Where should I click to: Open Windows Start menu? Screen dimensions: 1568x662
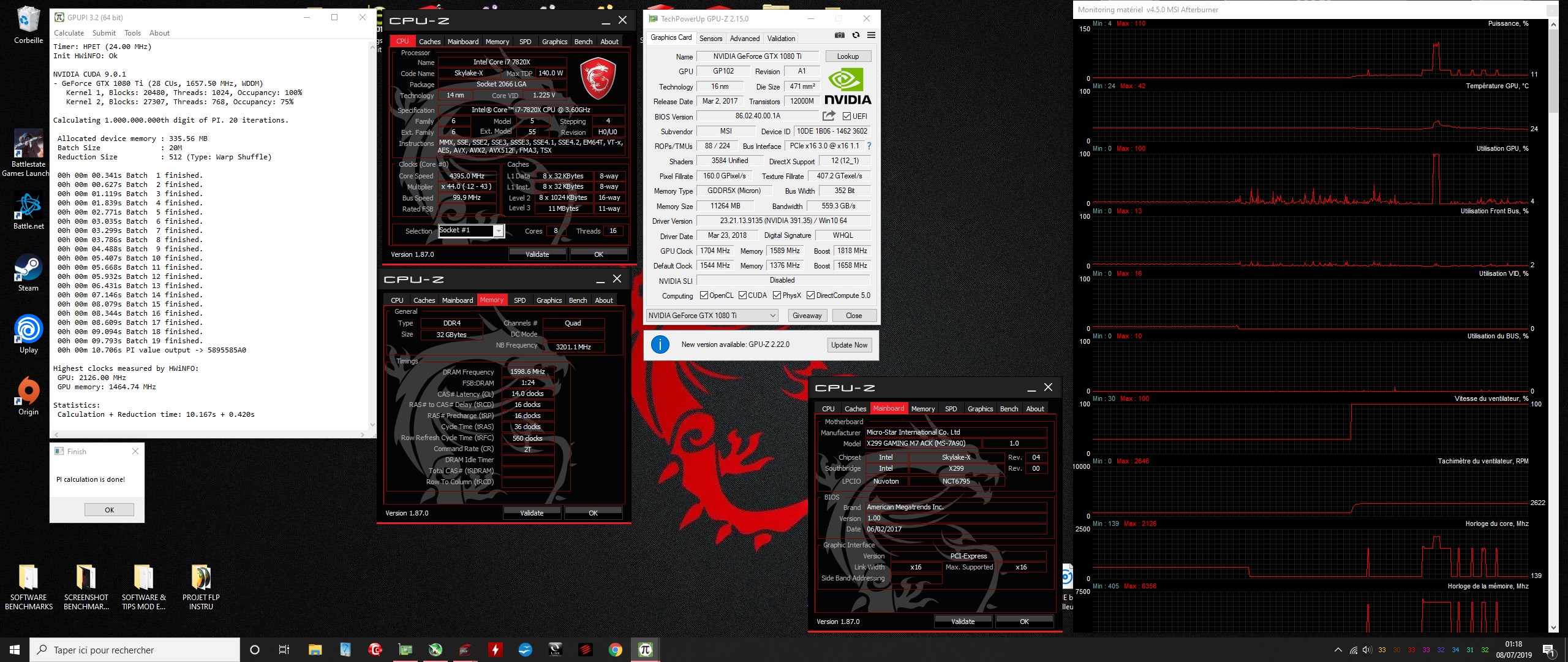click(x=15, y=650)
